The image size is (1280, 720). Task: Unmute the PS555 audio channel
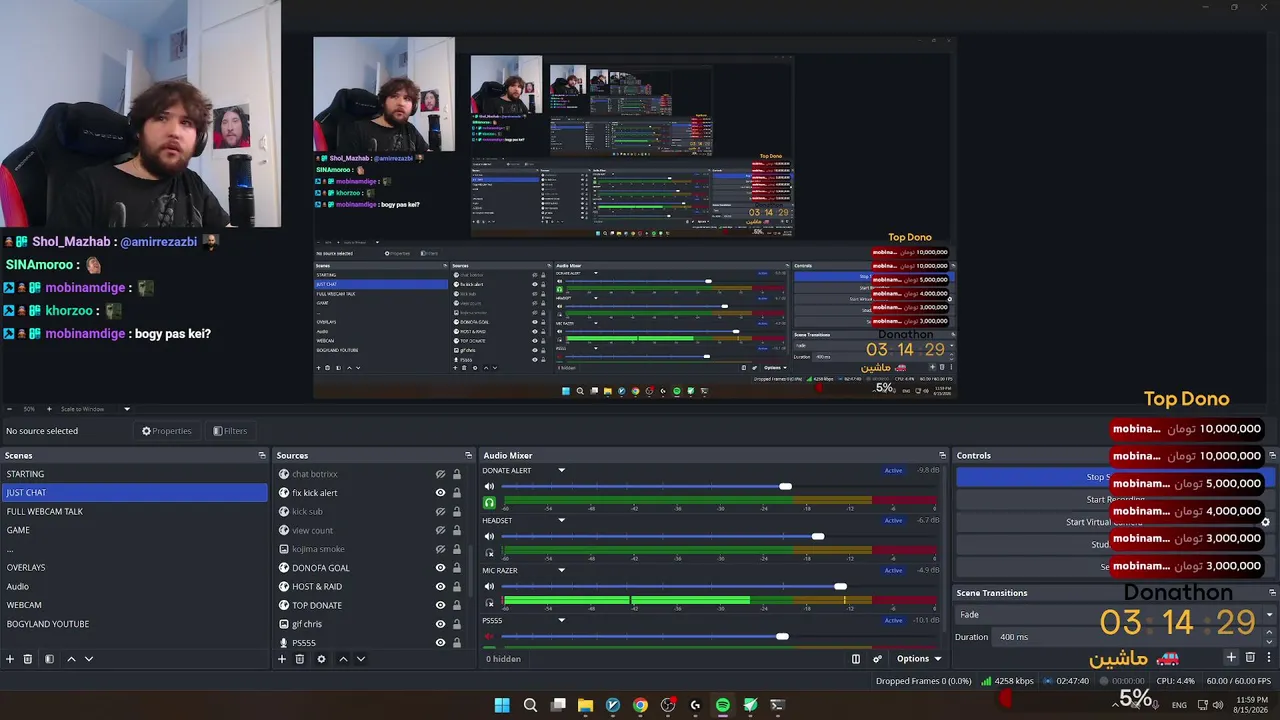point(489,637)
